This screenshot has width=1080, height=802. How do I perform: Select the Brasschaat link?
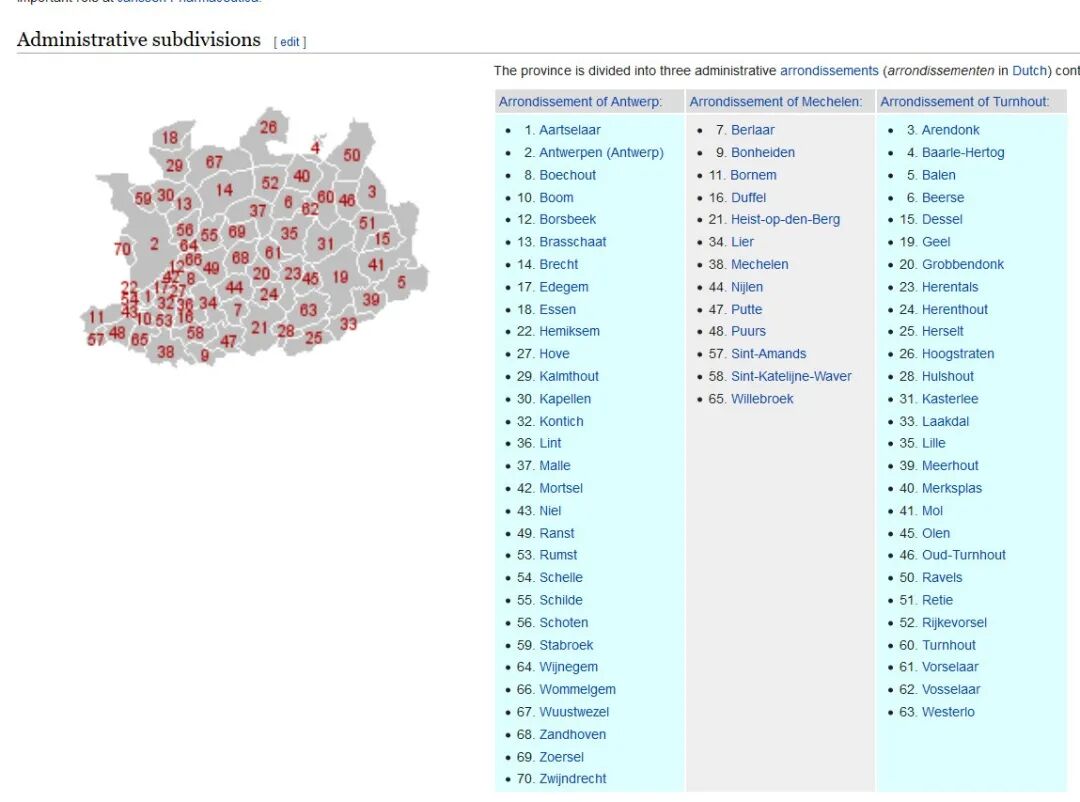point(572,243)
